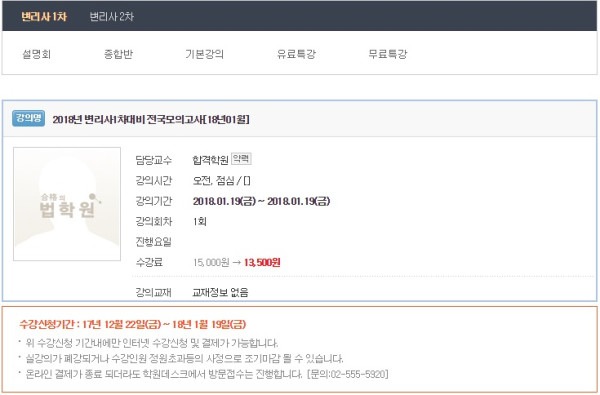Click the 교재정보 없음 text
Image resolution: width=600 pixels, height=395 pixels.
[220, 292]
